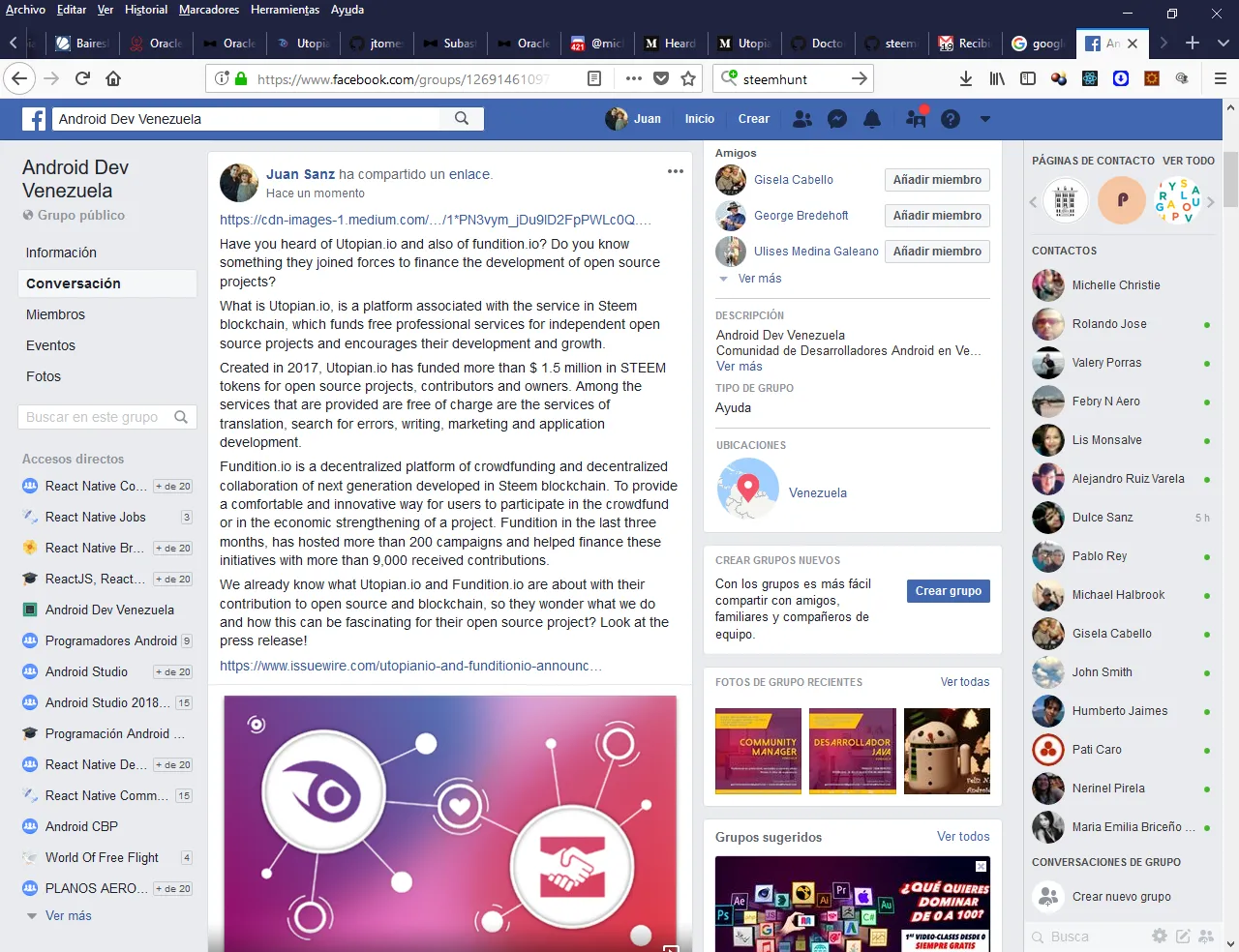Open Ver todos suggested groups link
The height and width of the screenshot is (952, 1239).
coord(963,837)
